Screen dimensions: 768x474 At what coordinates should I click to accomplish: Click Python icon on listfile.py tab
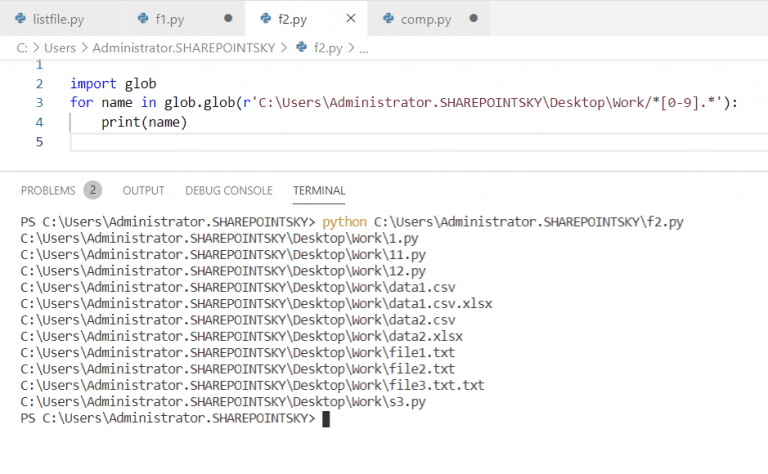[20, 18]
